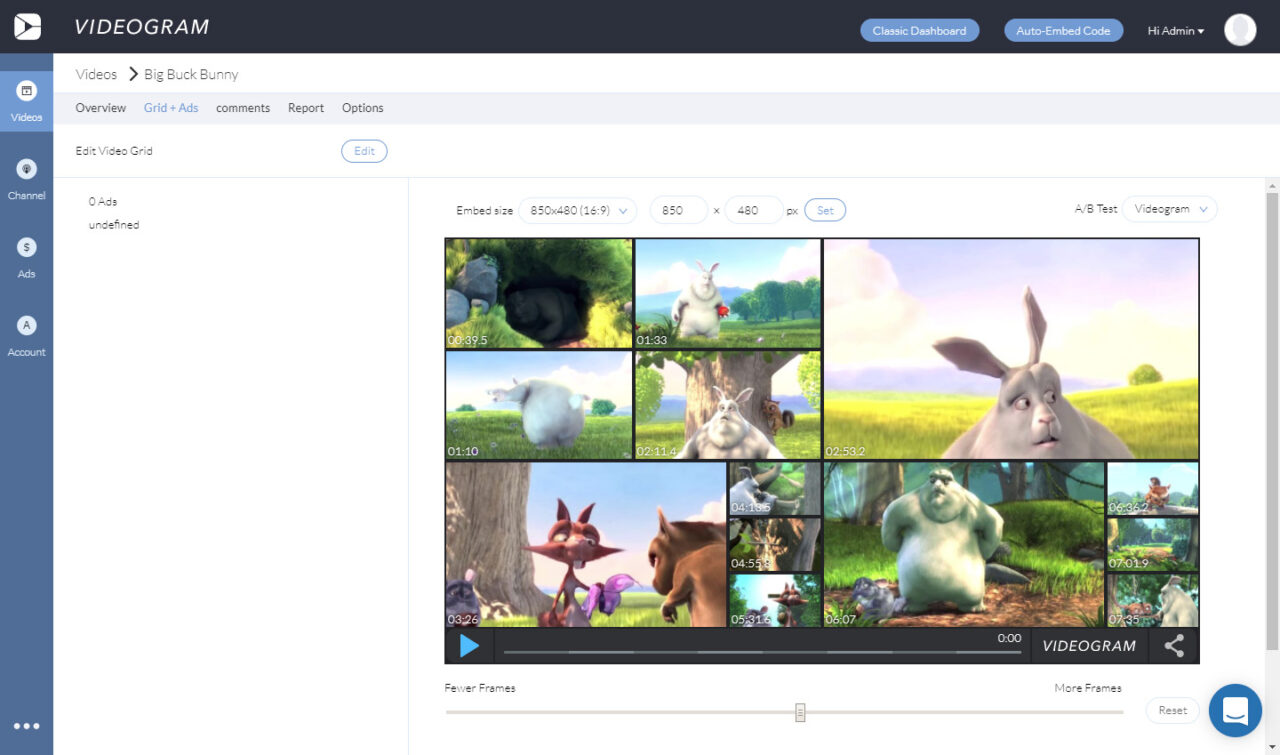Click the More Frames label
This screenshot has height=755, width=1280.
1088,688
